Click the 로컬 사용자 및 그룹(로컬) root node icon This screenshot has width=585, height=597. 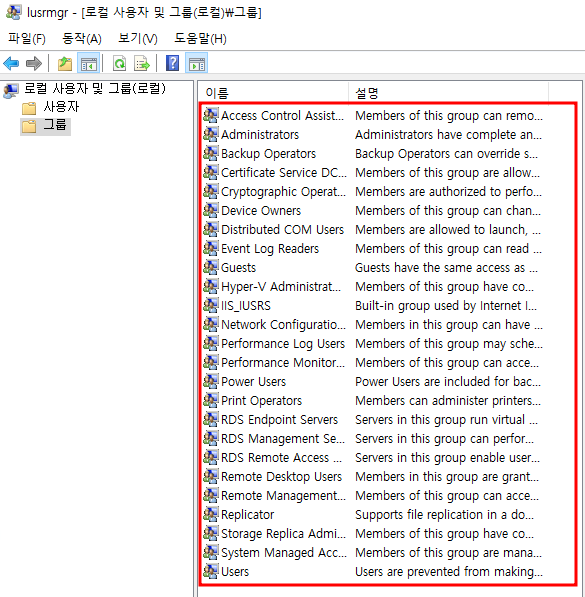(11, 90)
